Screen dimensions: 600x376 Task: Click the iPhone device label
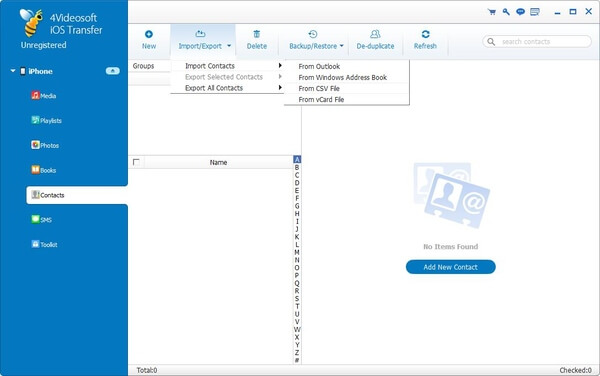click(40, 71)
